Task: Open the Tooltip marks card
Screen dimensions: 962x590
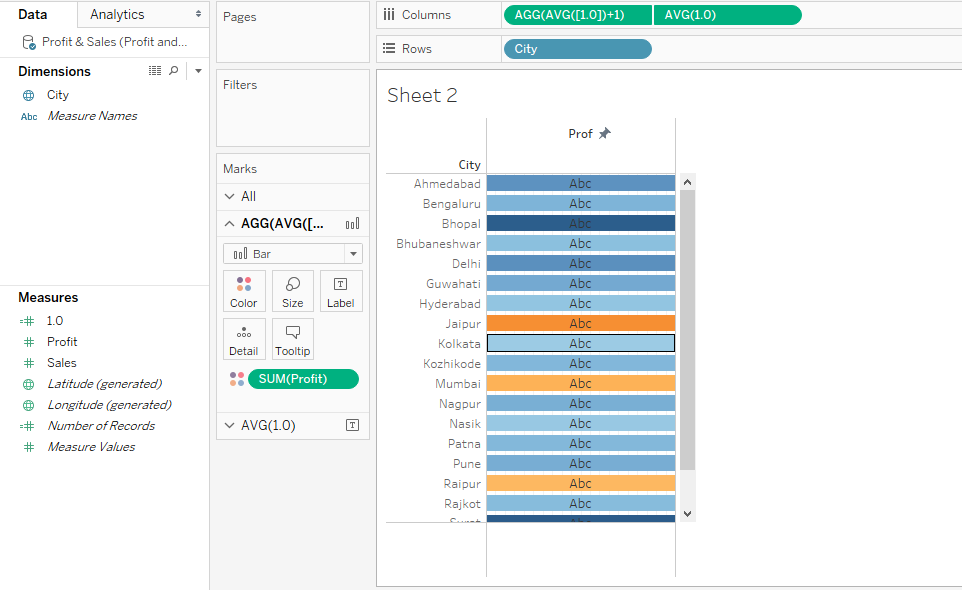Action: point(293,339)
